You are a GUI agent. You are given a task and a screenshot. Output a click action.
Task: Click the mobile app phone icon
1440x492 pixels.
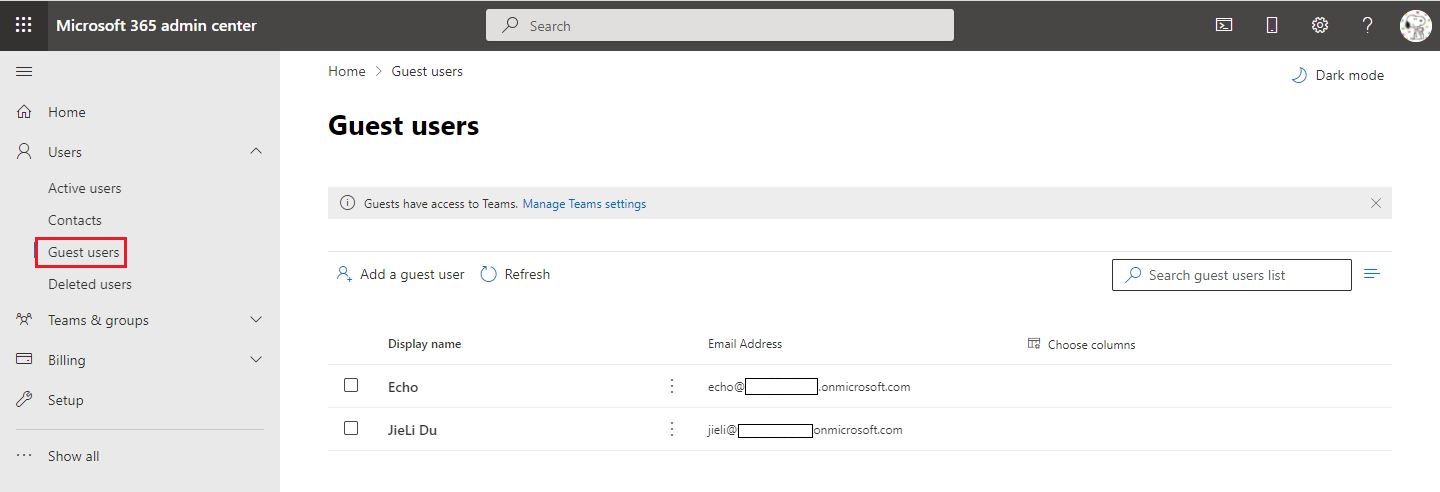click(1272, 25)
